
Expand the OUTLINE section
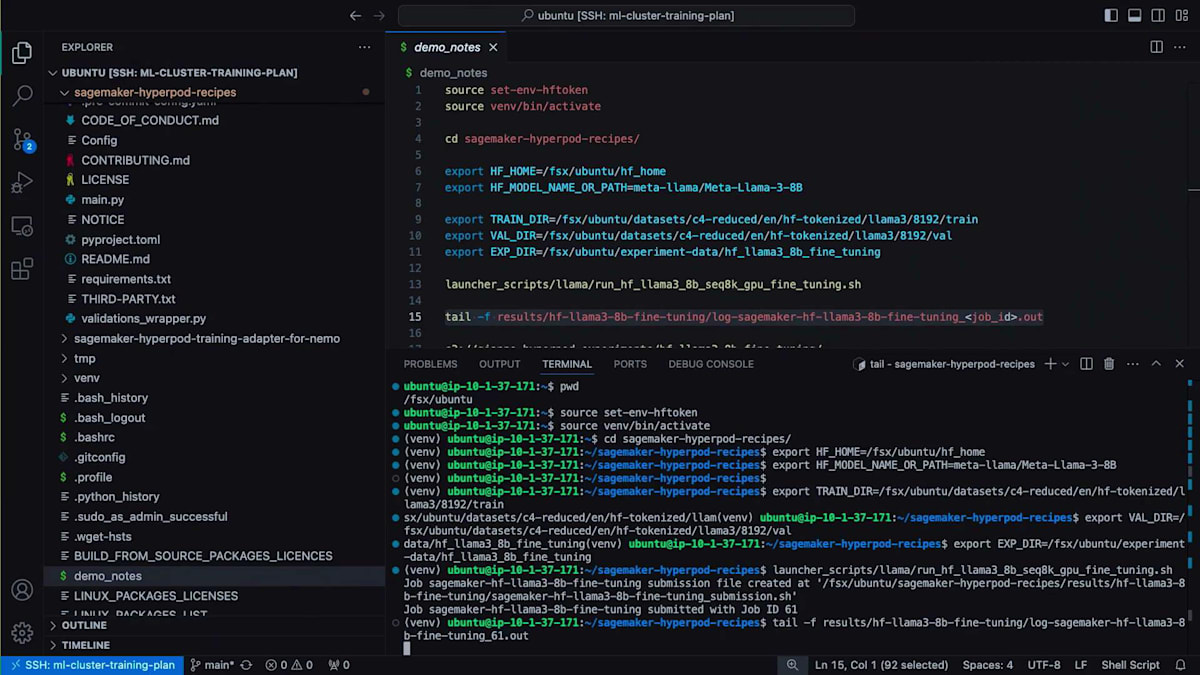click(x=84, y=625)
